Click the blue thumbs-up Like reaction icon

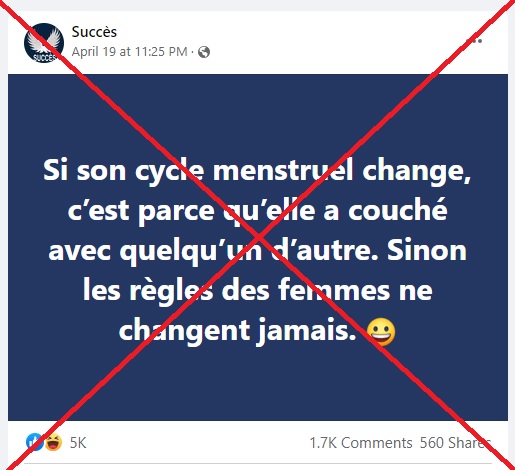pyautogui.click(x=34, y=442)
